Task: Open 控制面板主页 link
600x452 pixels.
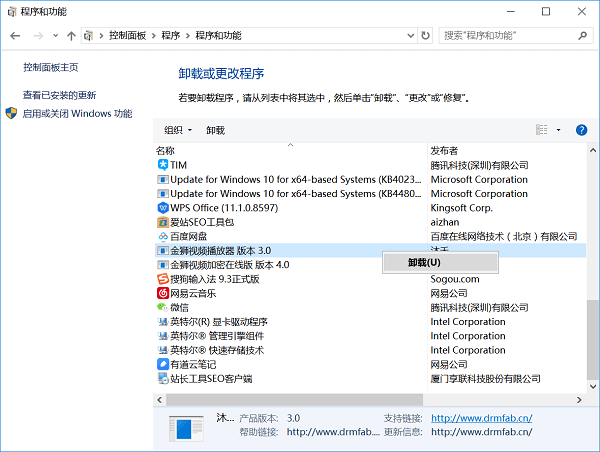Action: 51,67
